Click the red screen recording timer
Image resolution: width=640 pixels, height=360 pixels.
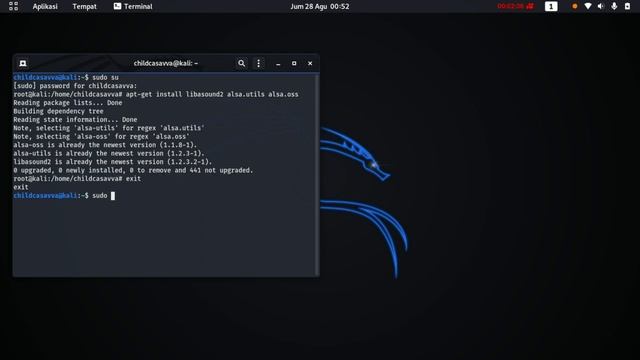pyautogui.click(x=515, y=6)
